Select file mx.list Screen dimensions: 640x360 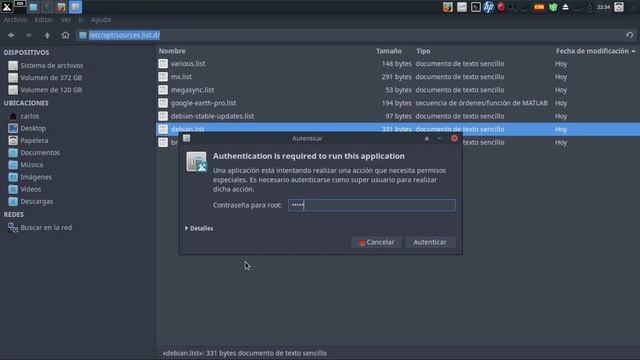click(x=181, y=77)
